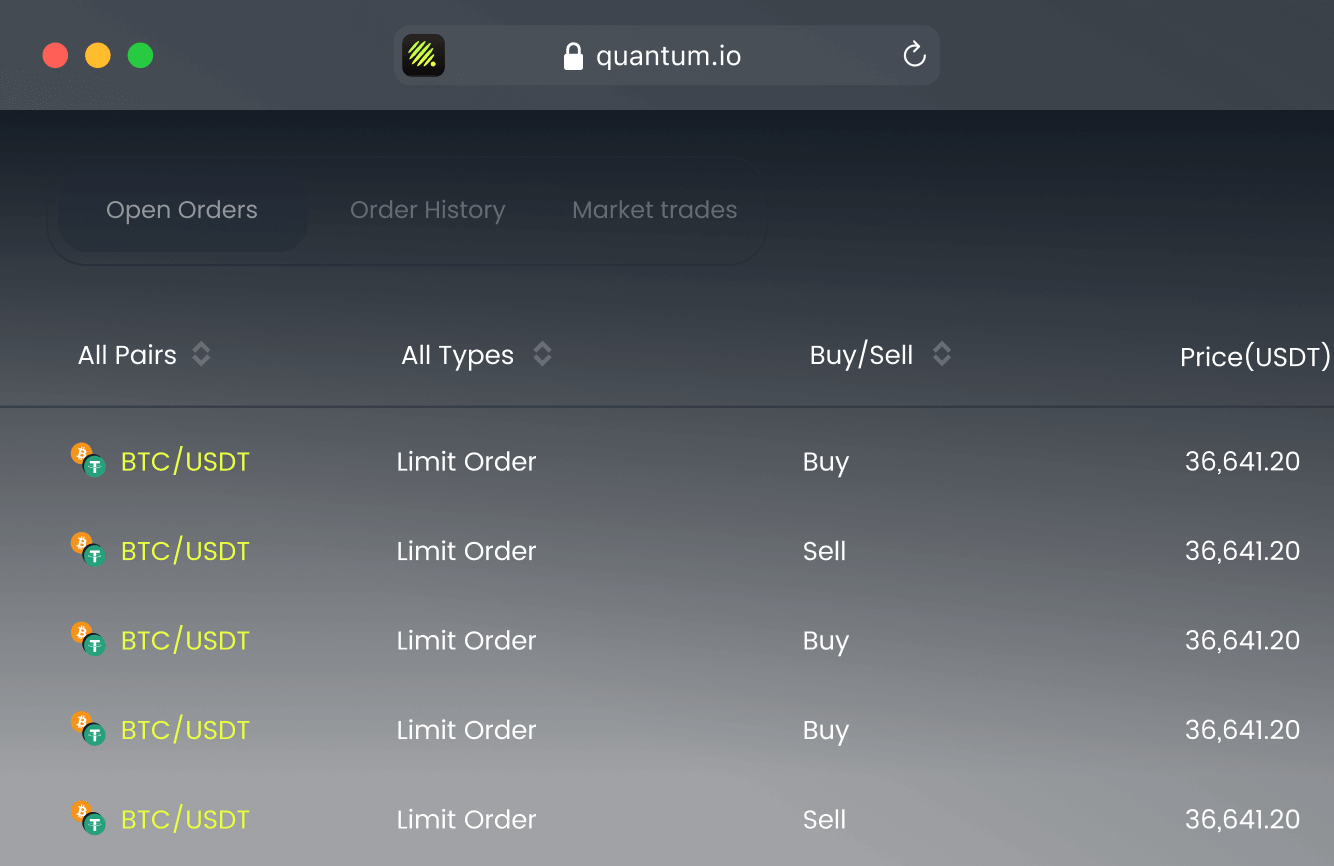This screenshot has width=1334, height=866.
Task: Open the Buy/Sell filter dropdown
Action: [880, 355]
